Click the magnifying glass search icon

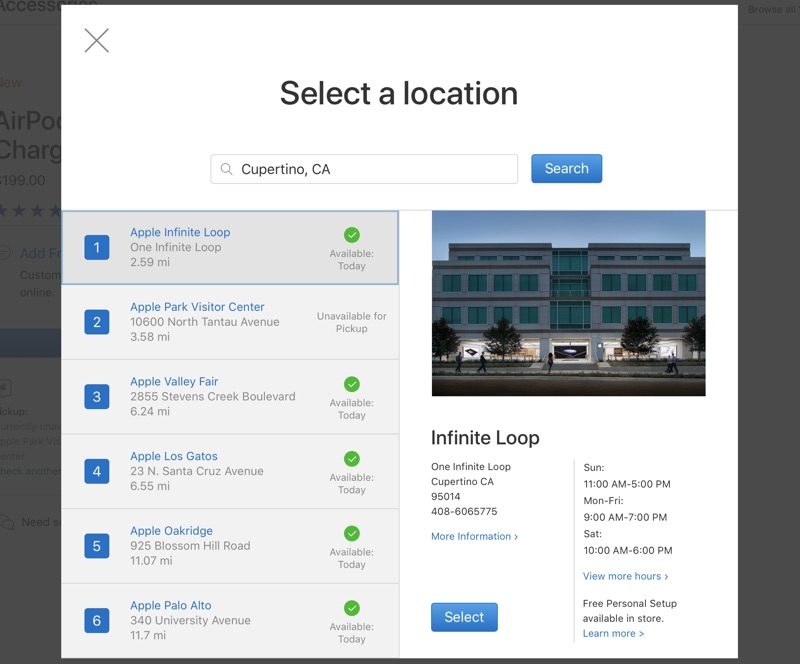click(227, 169)
